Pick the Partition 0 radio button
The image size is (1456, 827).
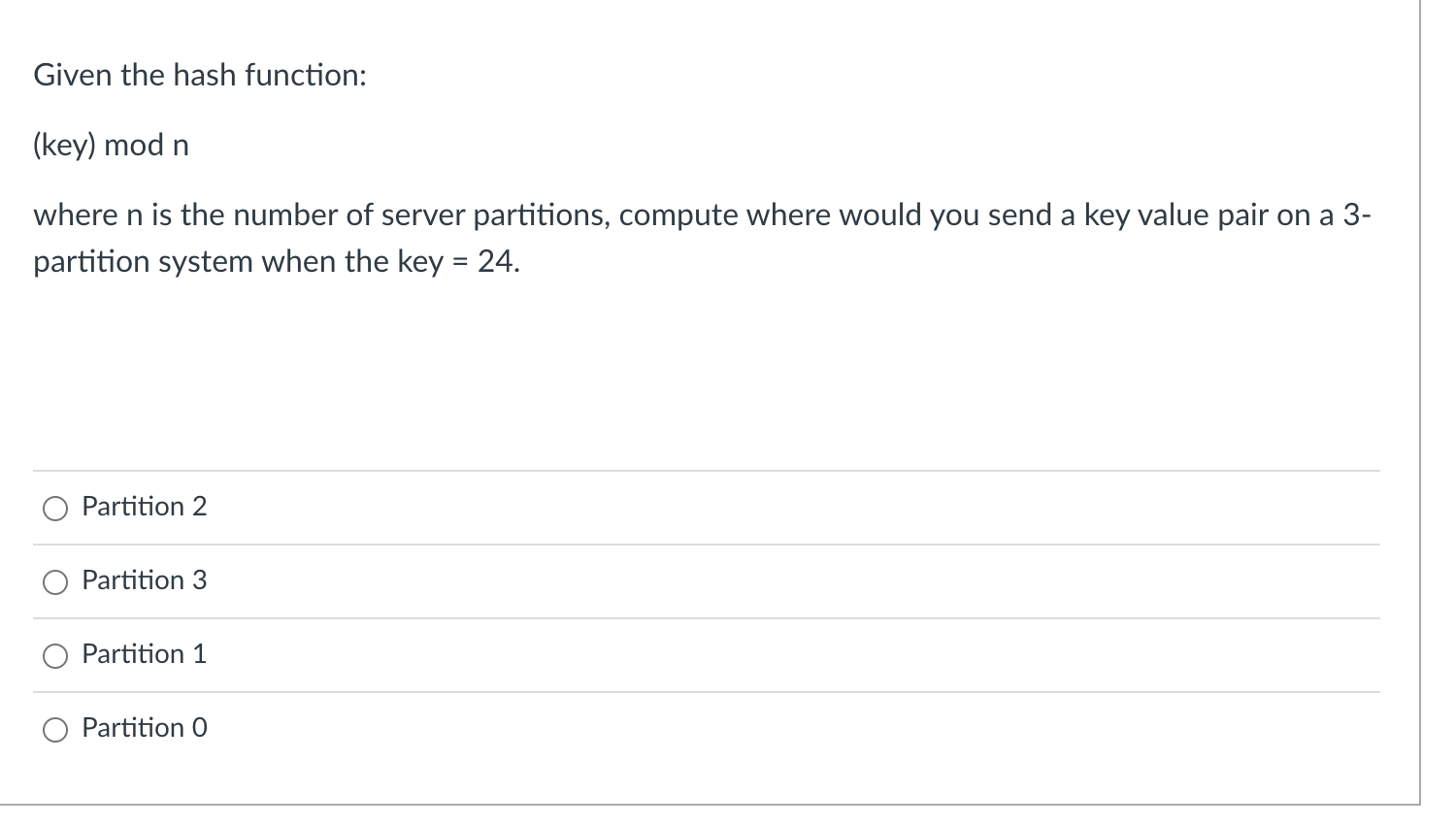tap(55, 730)
